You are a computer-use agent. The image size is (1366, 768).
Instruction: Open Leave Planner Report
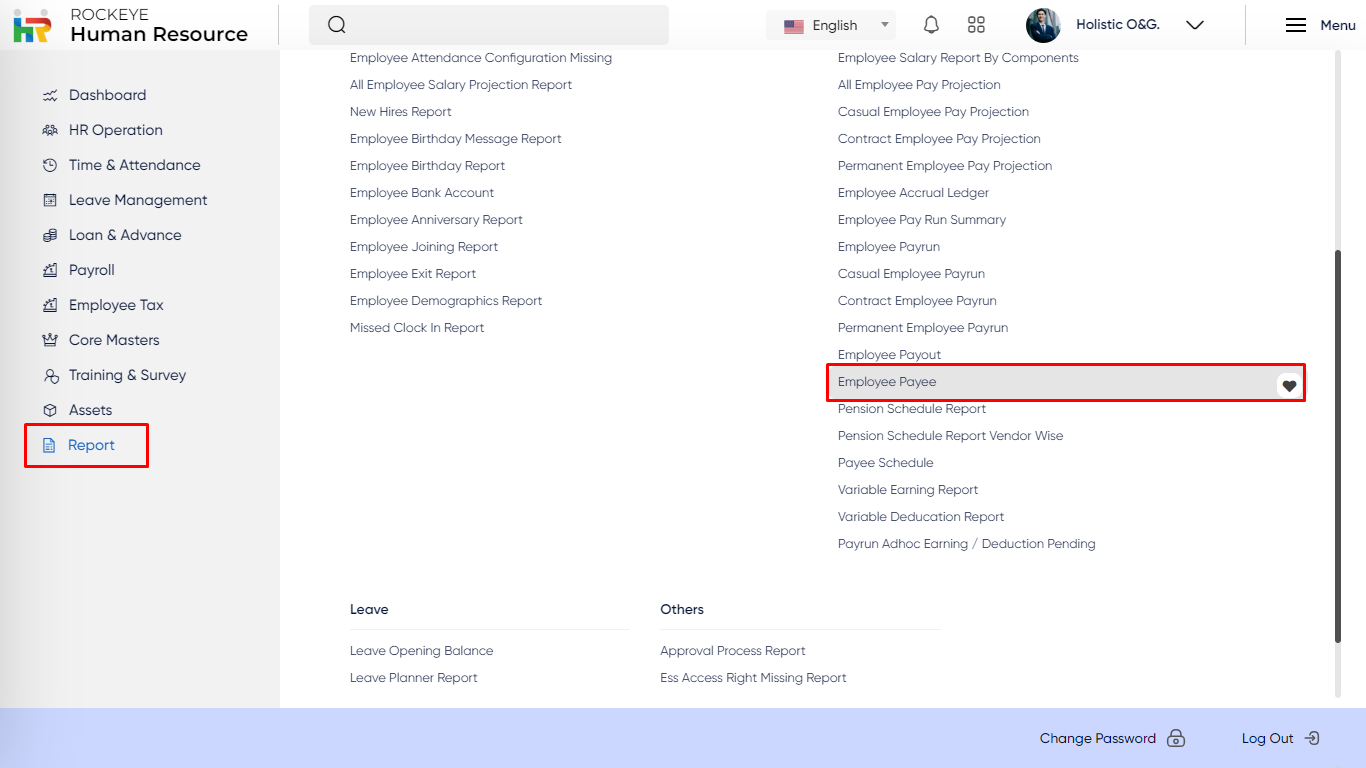[x=414, y=678]
